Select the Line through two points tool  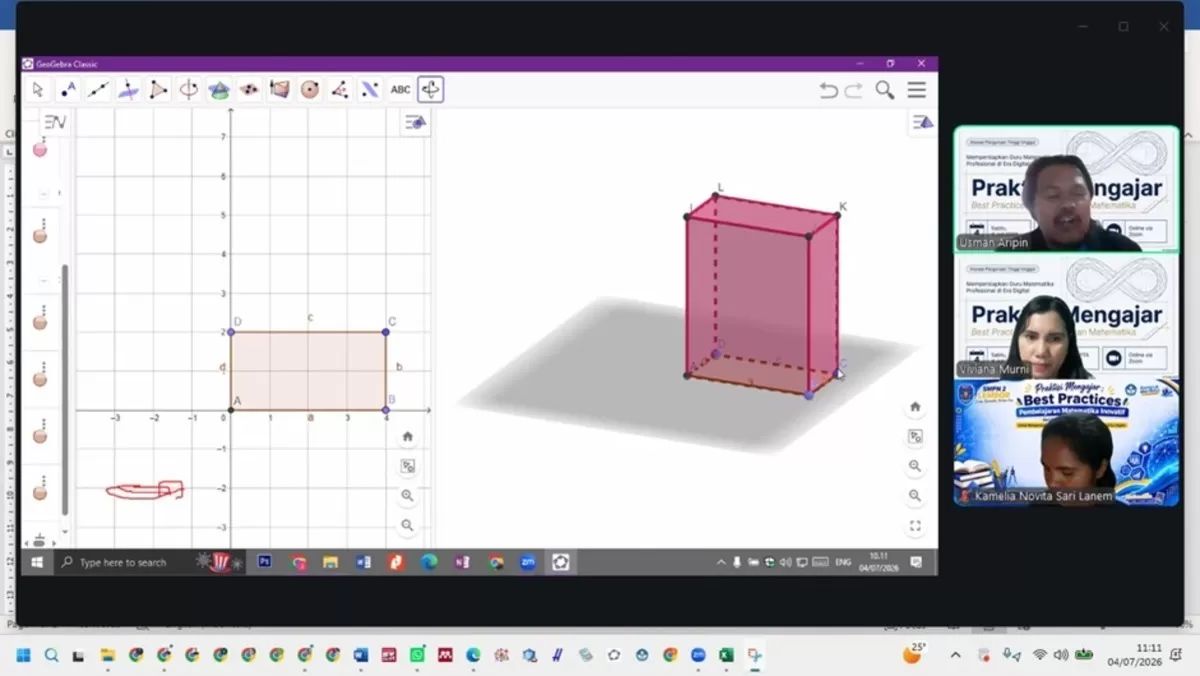(98, 90)
